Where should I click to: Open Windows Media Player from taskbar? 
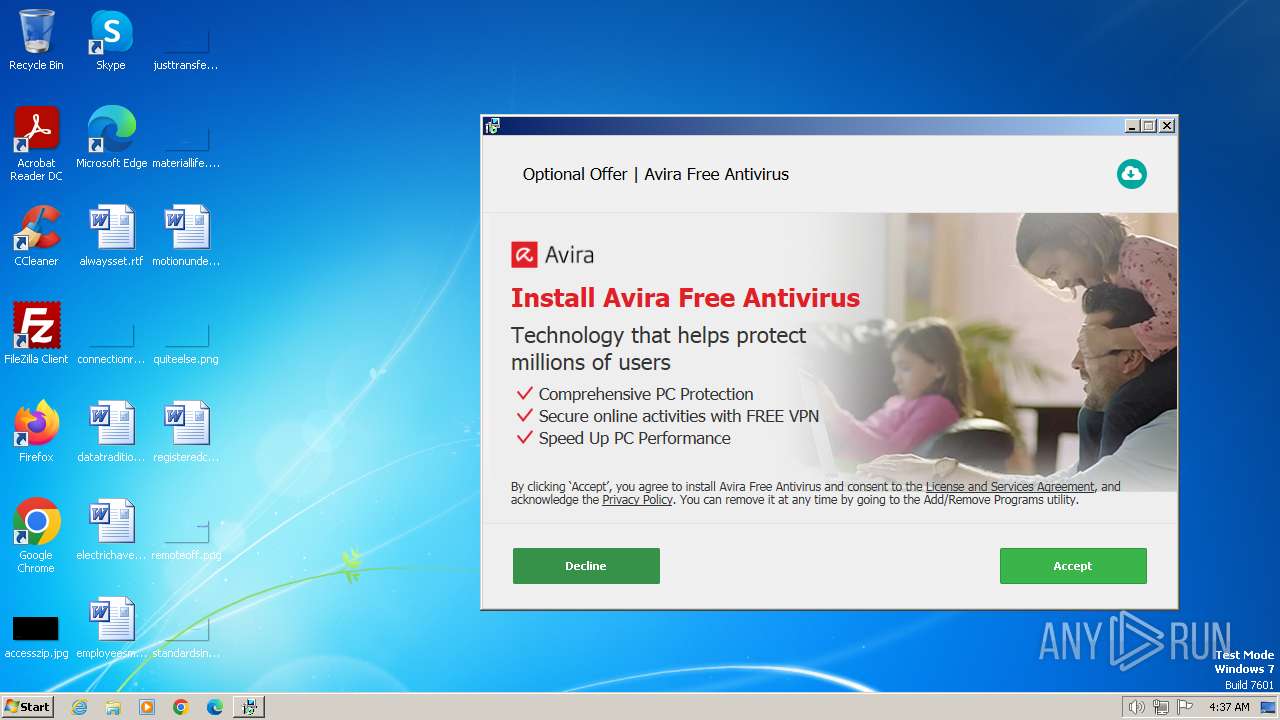tap(147, 707)
